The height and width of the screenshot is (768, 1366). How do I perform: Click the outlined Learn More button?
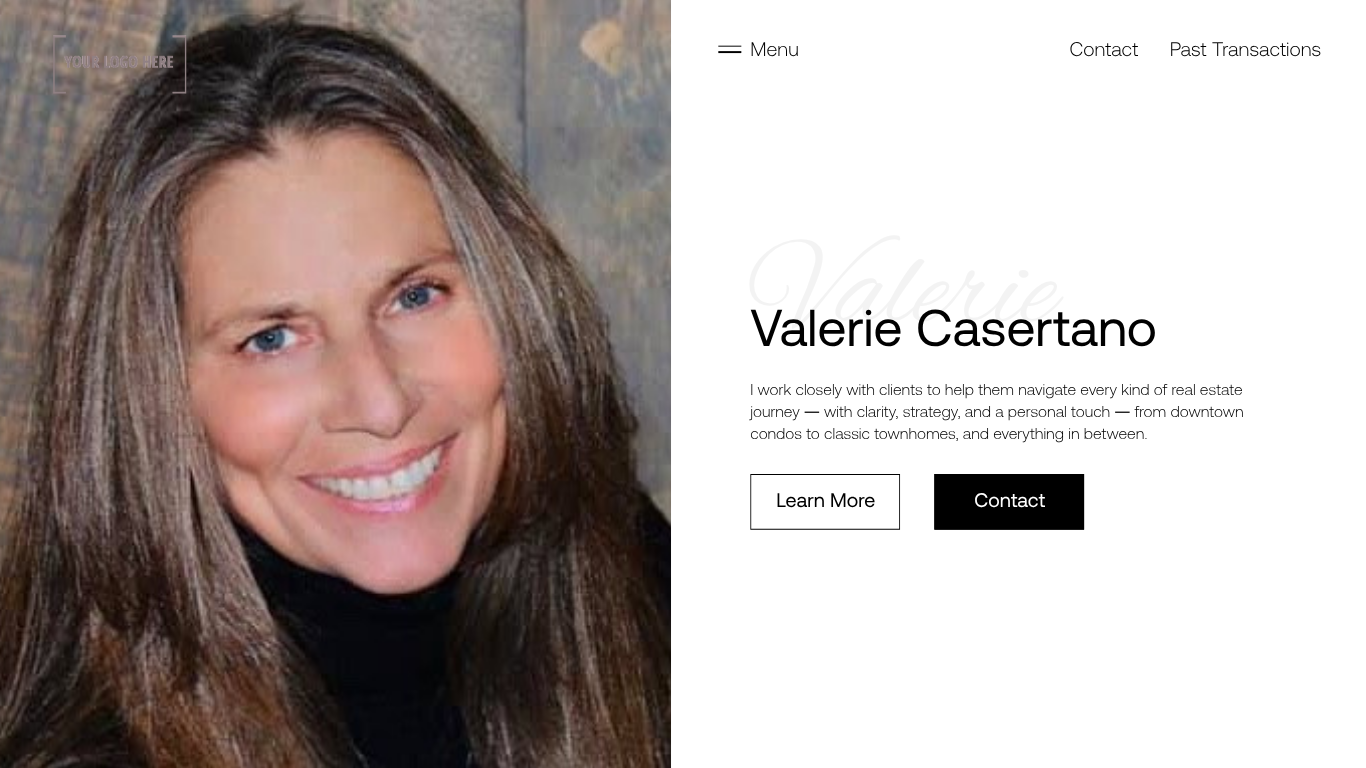825,502
